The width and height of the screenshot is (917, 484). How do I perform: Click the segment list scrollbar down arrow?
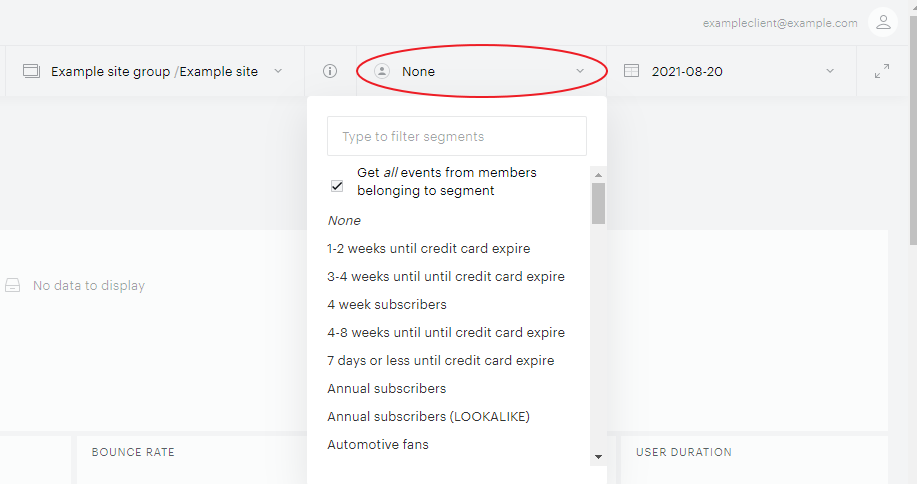598,457
